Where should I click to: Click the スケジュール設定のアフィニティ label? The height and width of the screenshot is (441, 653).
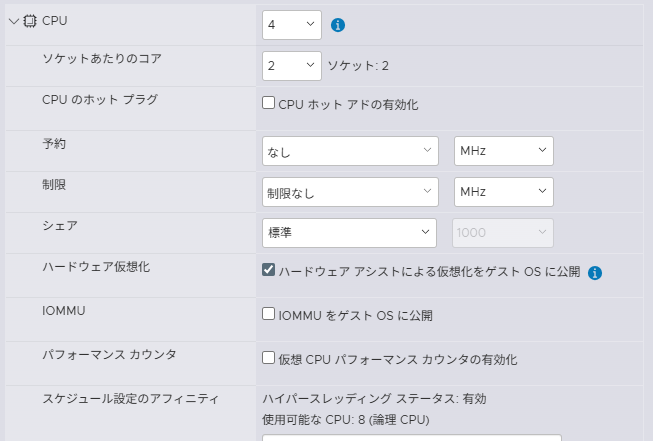tap(130, 399)
